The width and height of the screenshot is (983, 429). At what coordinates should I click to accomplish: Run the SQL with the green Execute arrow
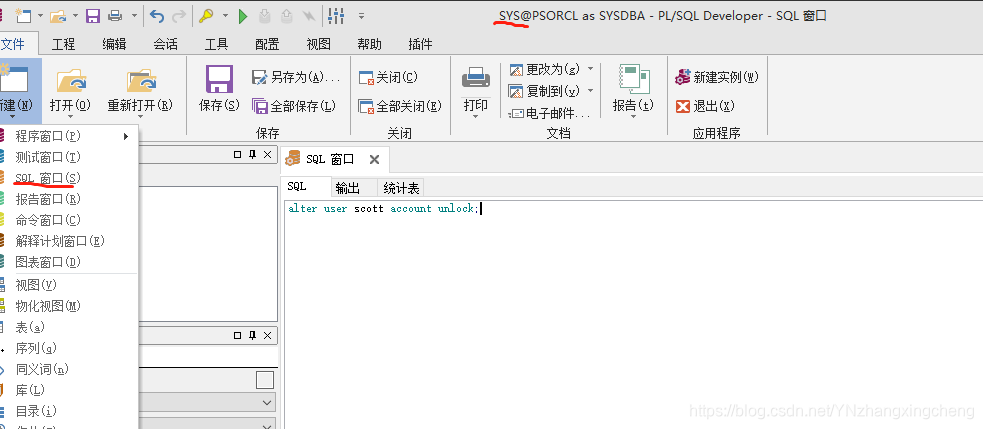click(x=243, y=16)
